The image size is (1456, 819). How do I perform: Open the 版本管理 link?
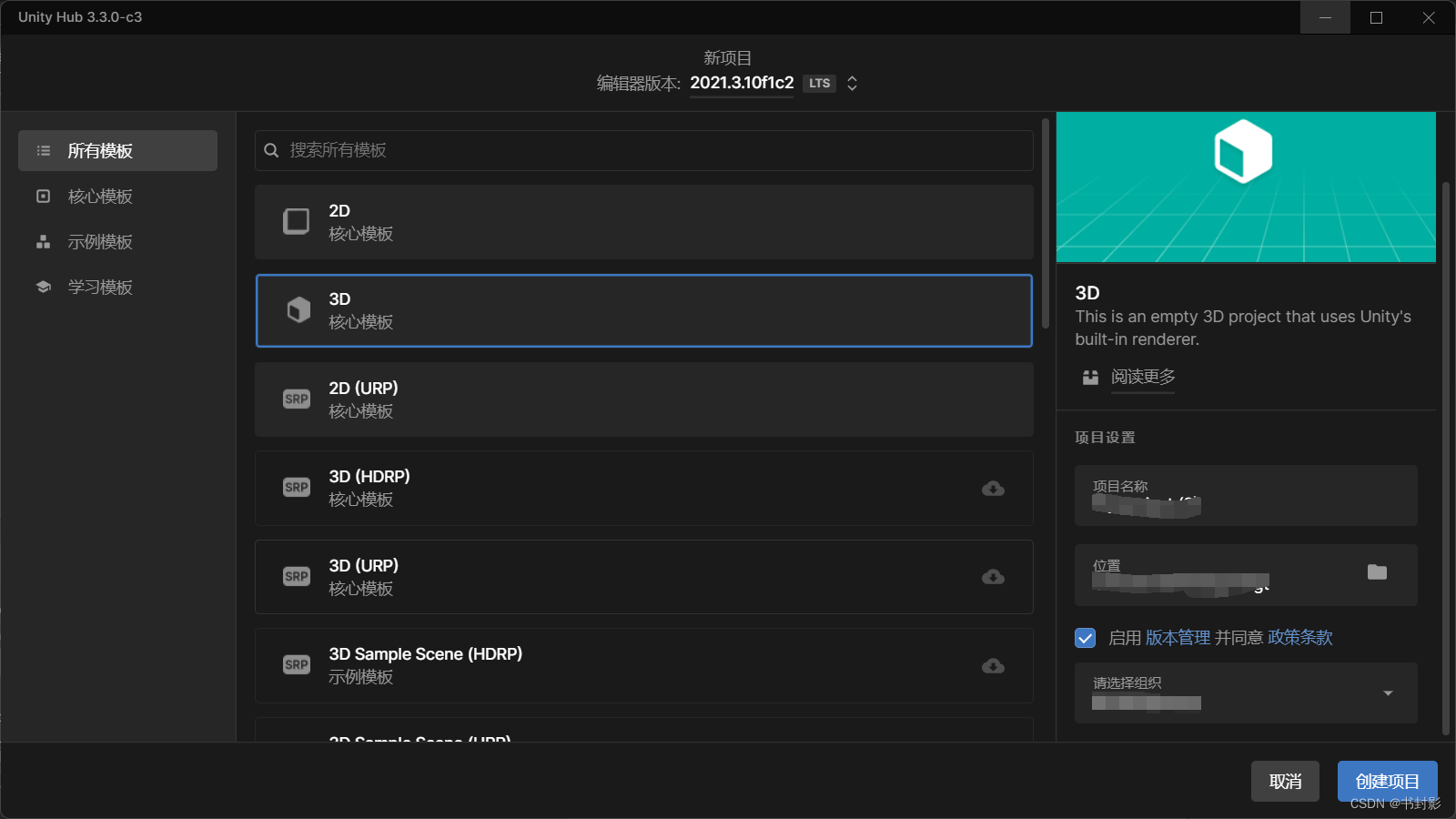tap(1178, 638)
